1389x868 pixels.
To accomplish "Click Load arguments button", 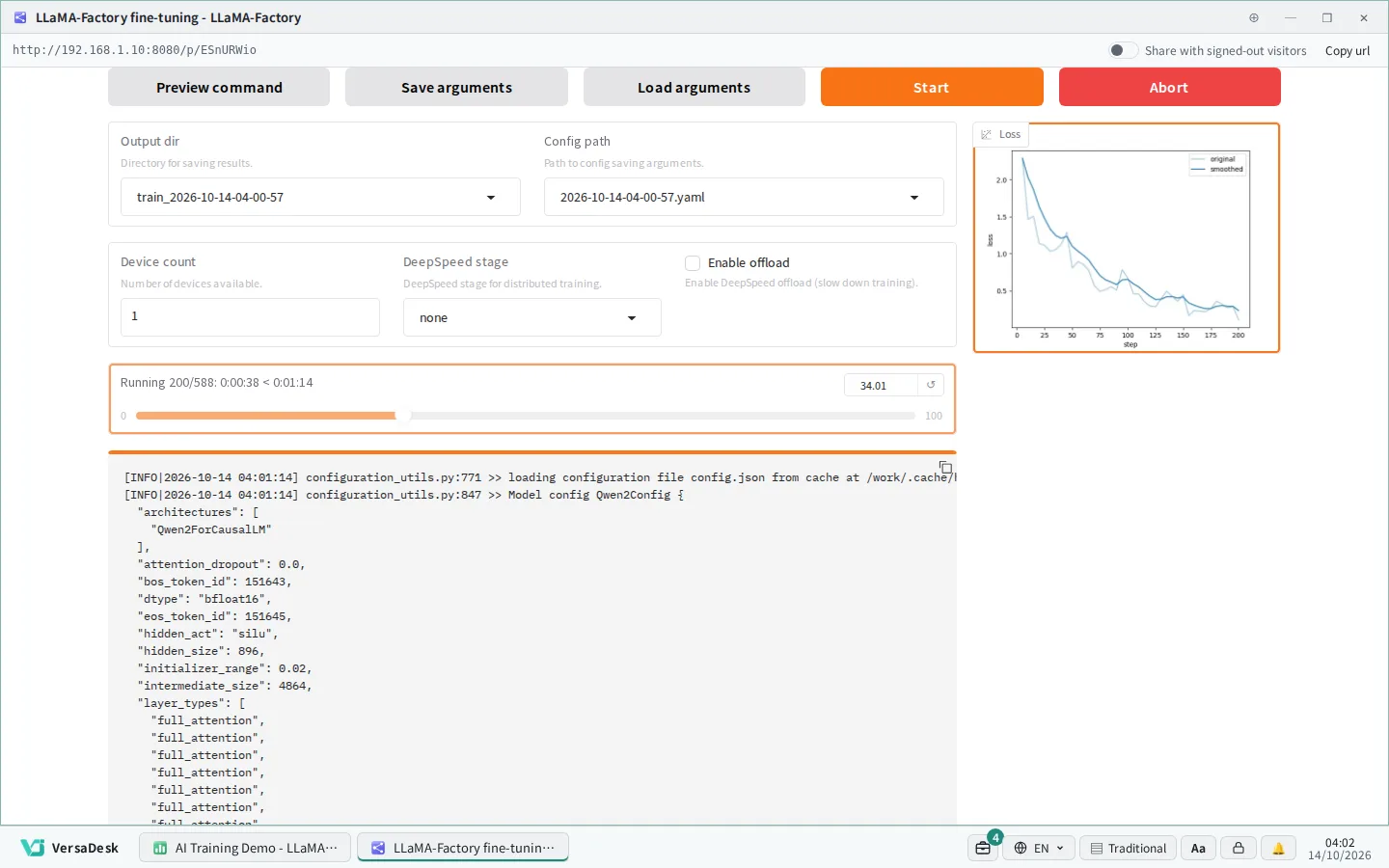I will click(x=694, y=87).
